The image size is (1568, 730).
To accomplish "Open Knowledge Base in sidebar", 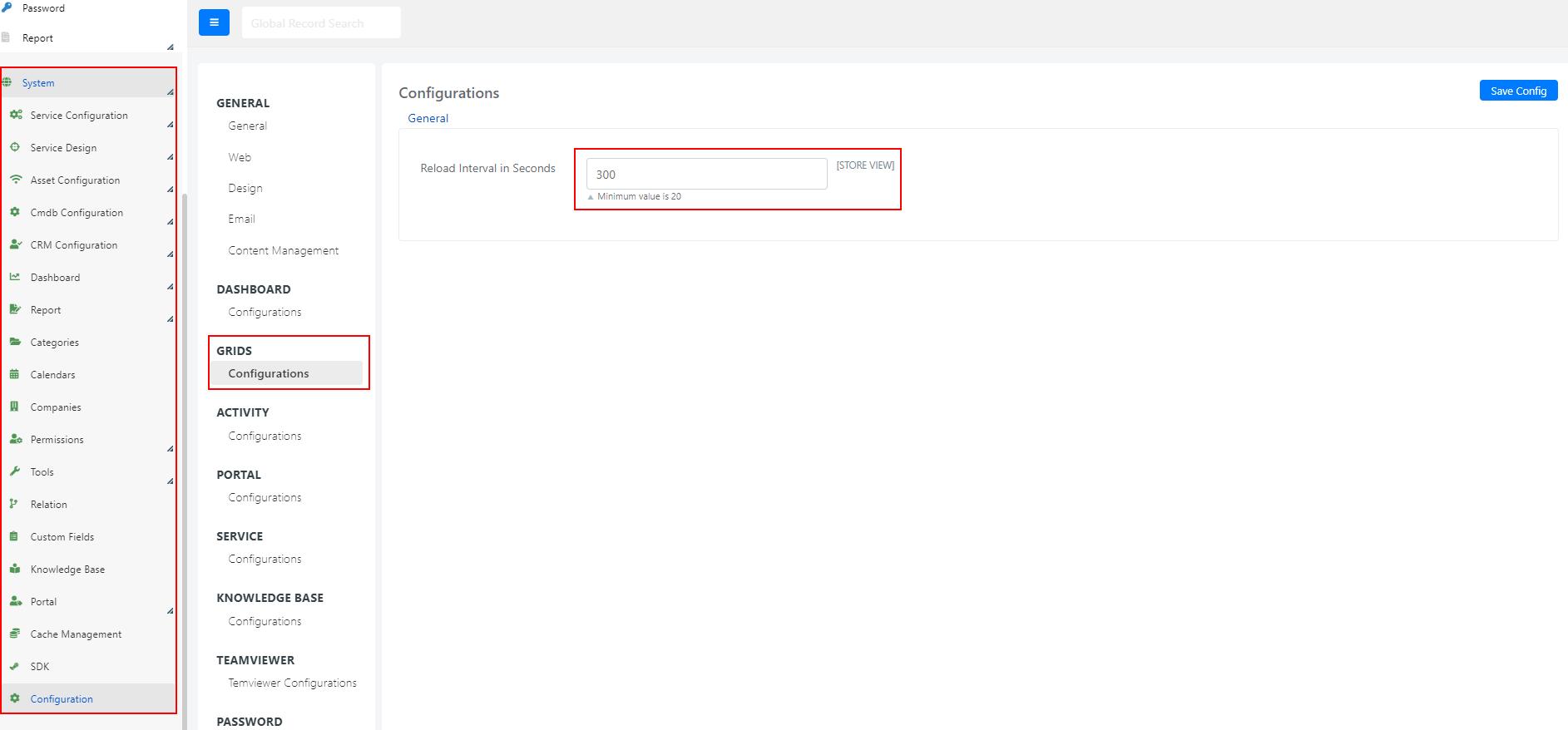I will (x=67, y=570).
